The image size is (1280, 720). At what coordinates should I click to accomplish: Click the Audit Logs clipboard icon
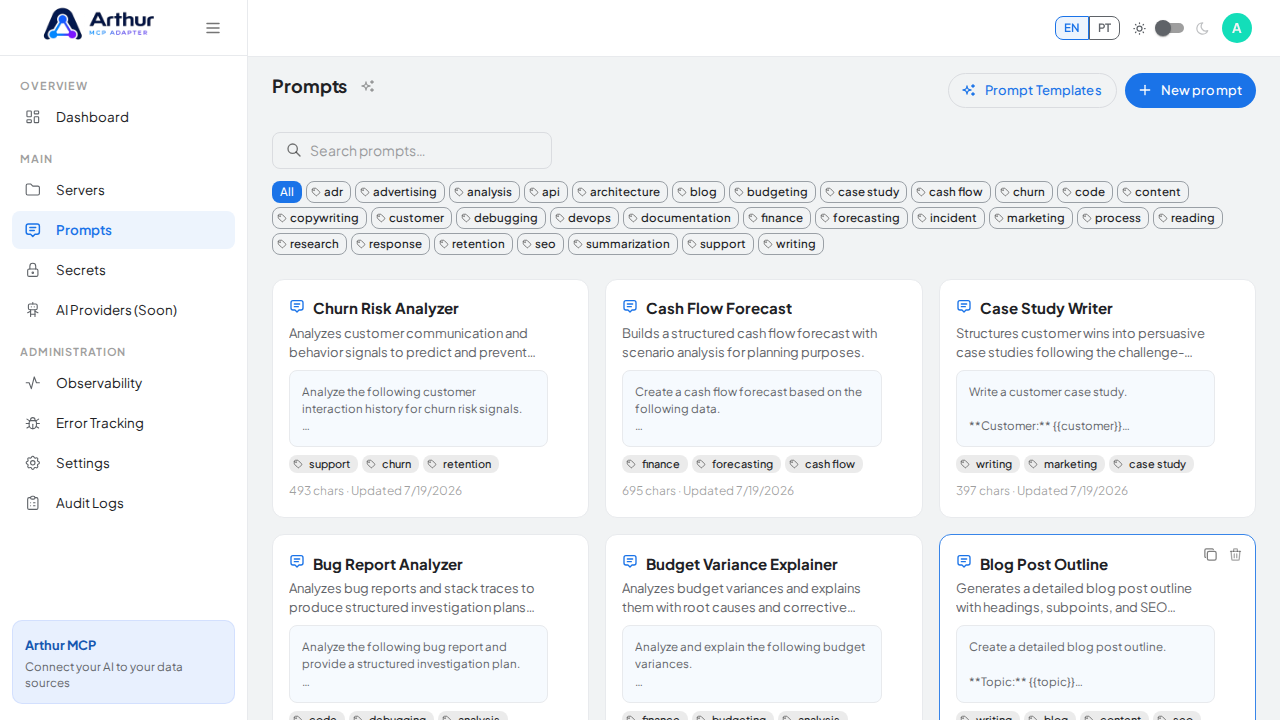click(33, 503)
